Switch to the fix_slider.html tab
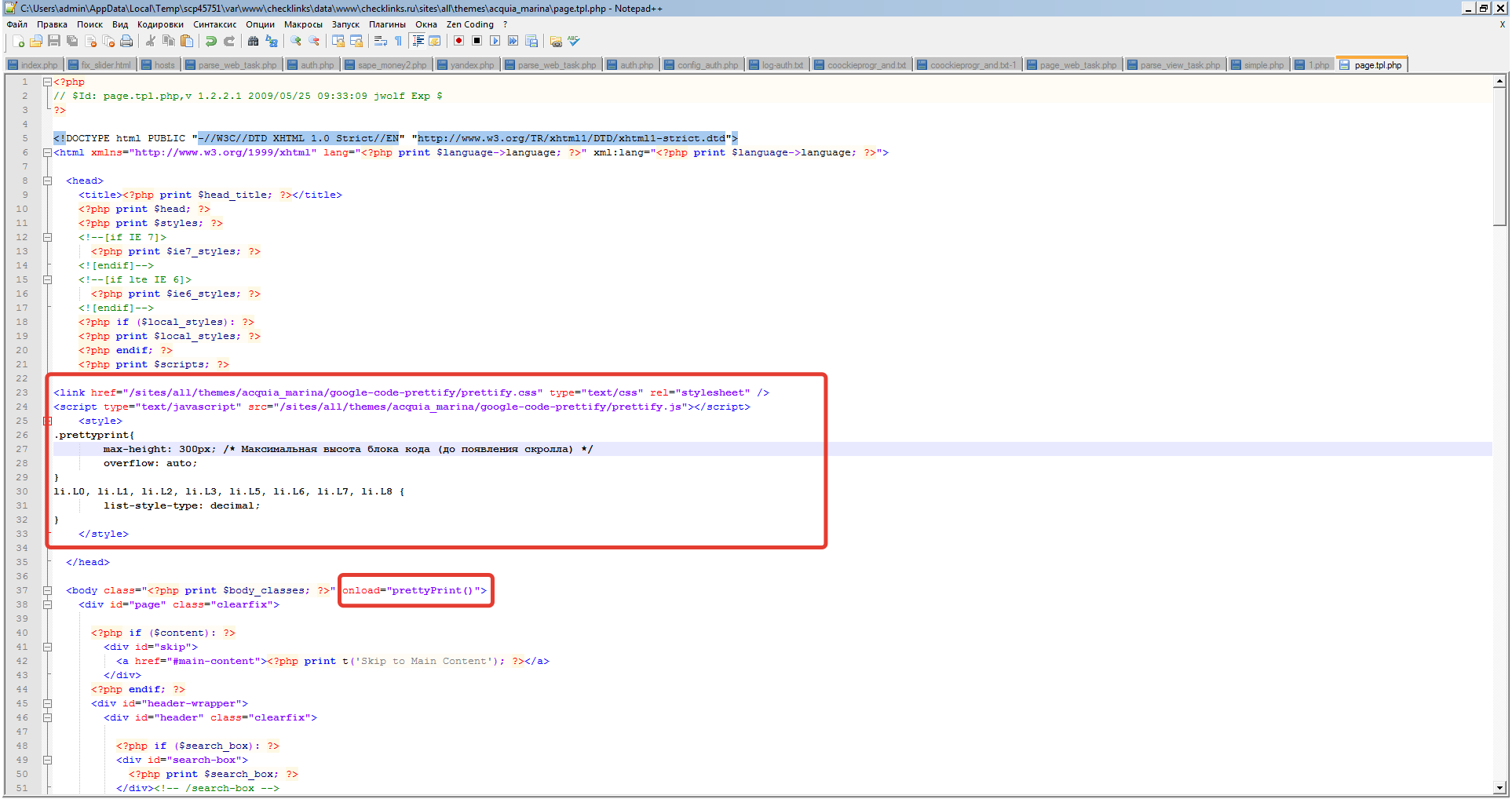Viewport: 1512px width, 799px height. tap(100, 65)
